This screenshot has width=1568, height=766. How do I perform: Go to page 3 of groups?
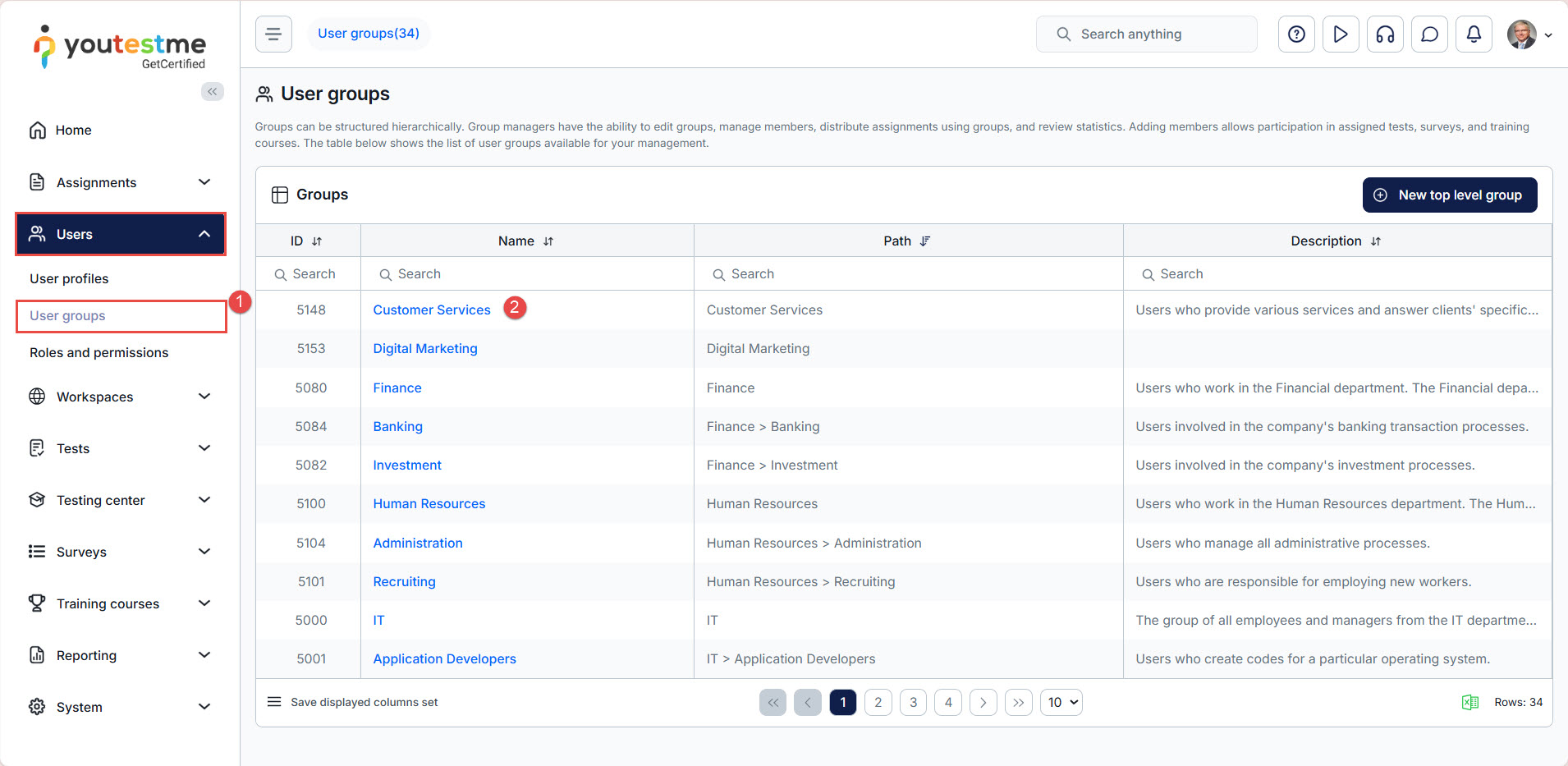[x=913, y=702]
